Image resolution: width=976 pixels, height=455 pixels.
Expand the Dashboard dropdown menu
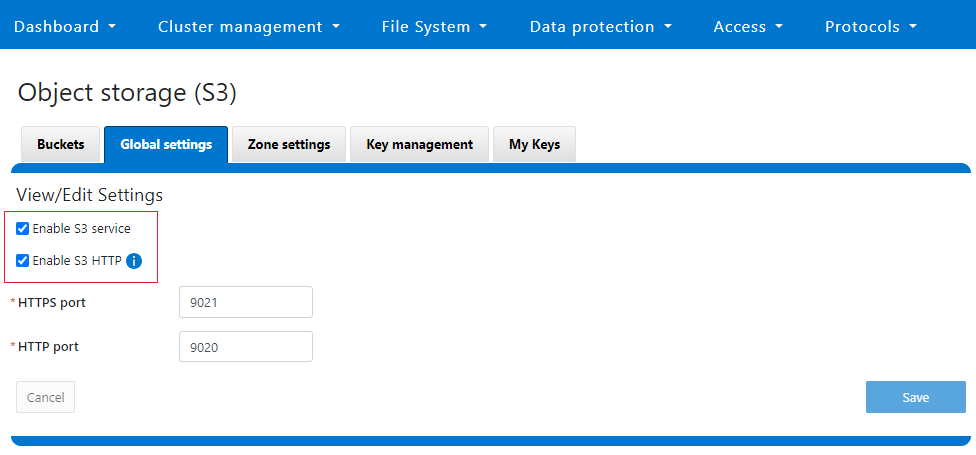pos(65,27)
